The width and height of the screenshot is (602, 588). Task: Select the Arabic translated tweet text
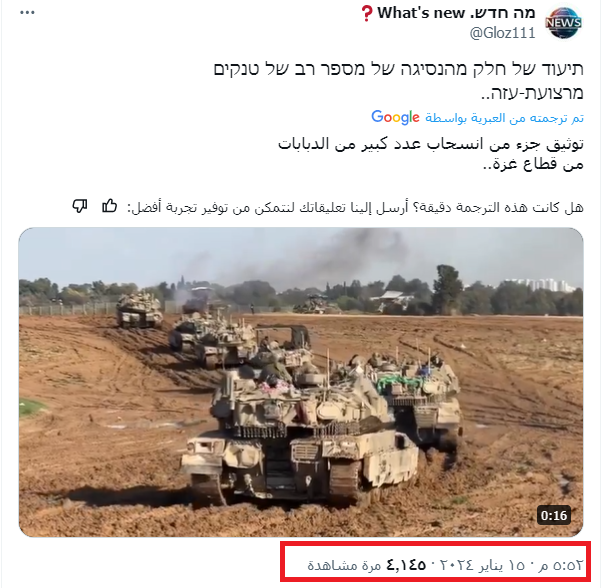click(431, 154)
